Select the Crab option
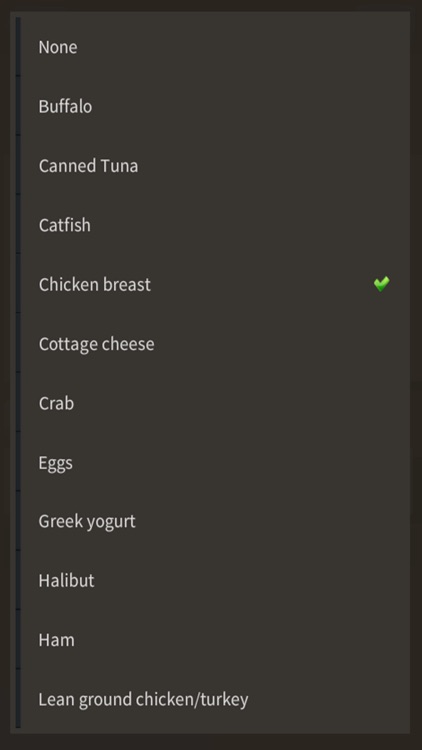The width and height of the screenshot is (422, 750). (211, 403)
